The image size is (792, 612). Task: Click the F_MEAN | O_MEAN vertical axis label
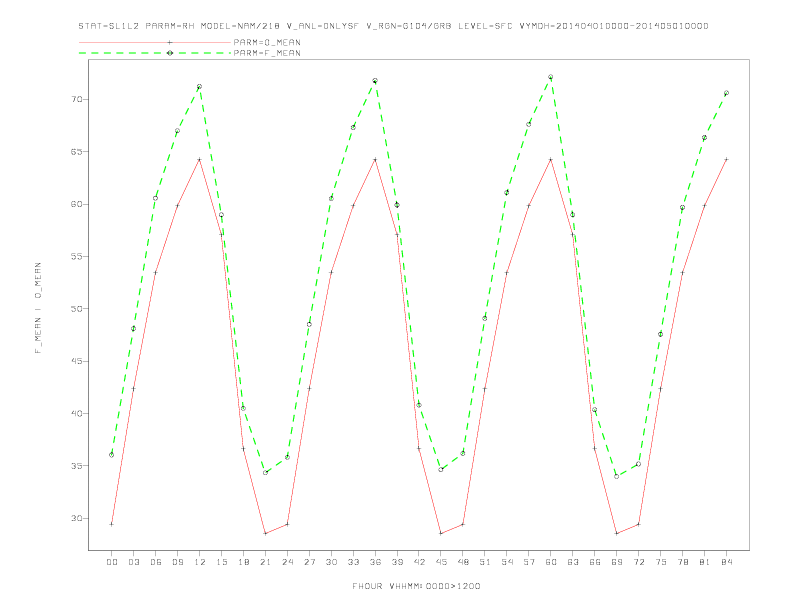(38, 308)
